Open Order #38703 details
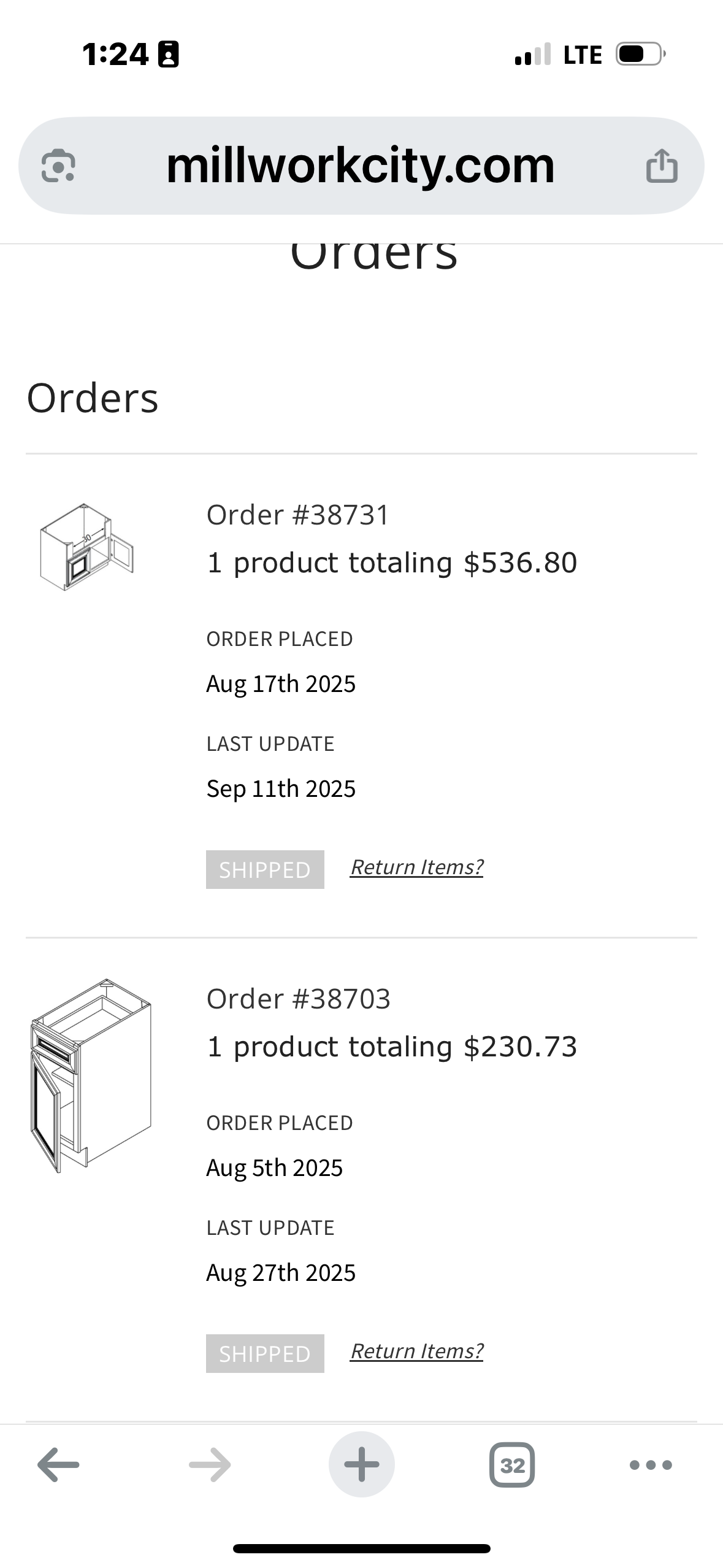This screenshot has height=1568, width=723. pos(298,999)
